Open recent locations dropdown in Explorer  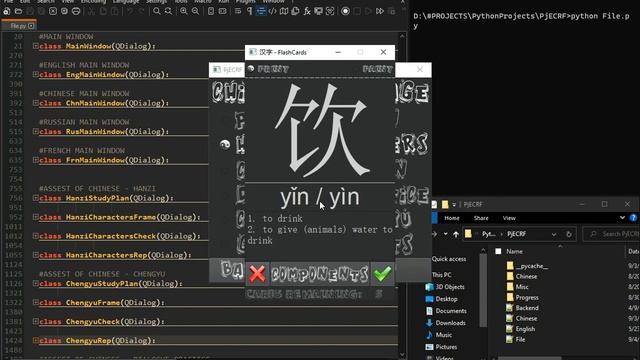[x=445, y=234]
